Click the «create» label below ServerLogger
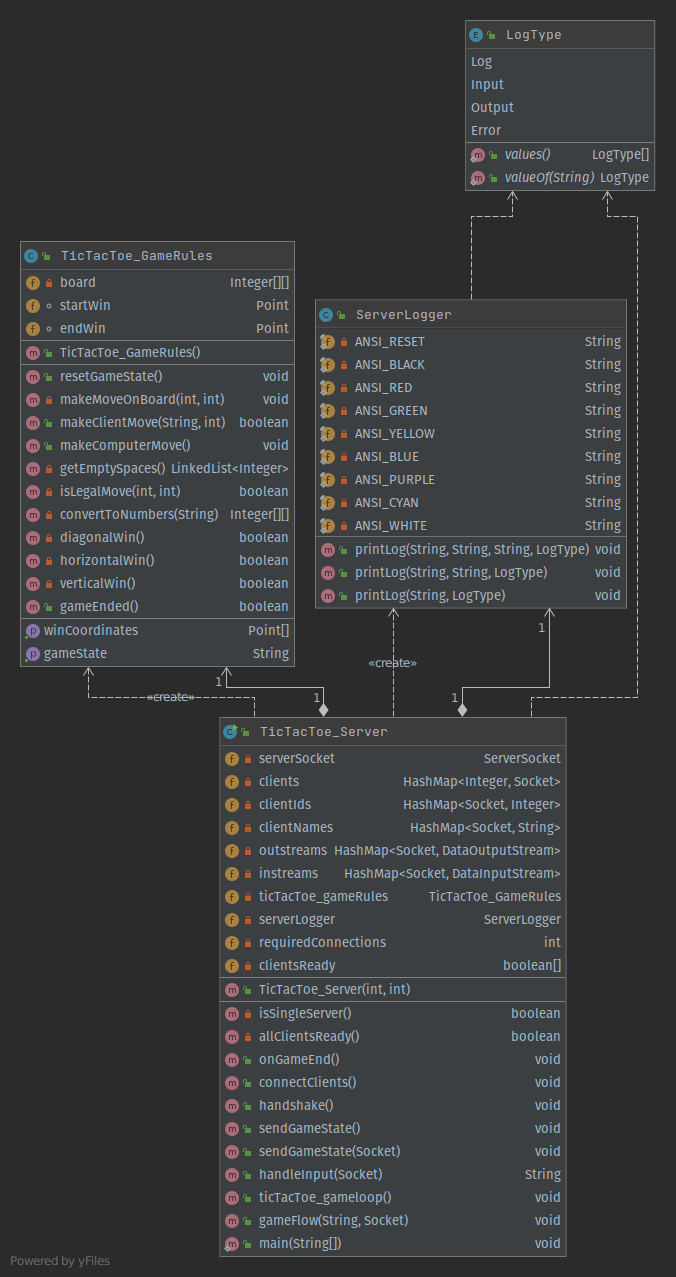Image resolution: width=676 pixels, height=1277 pixels. 392,662
